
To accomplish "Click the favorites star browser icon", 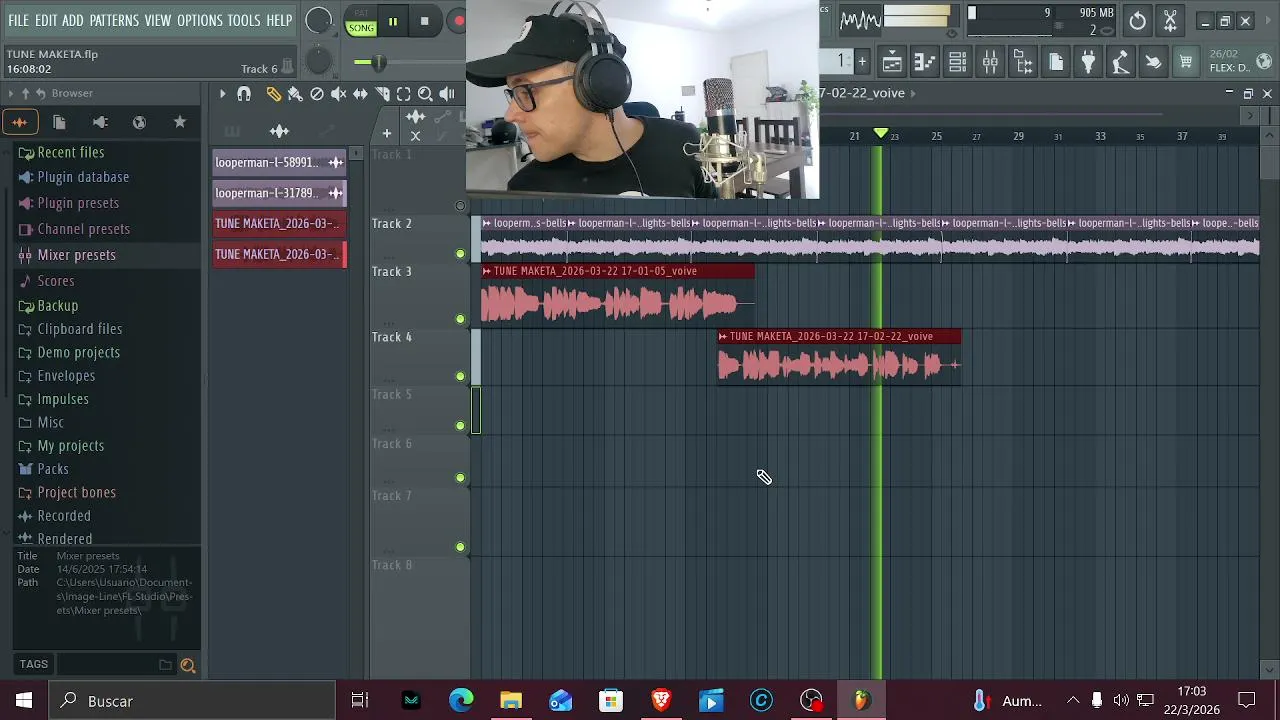I will (x=180, y=122).
